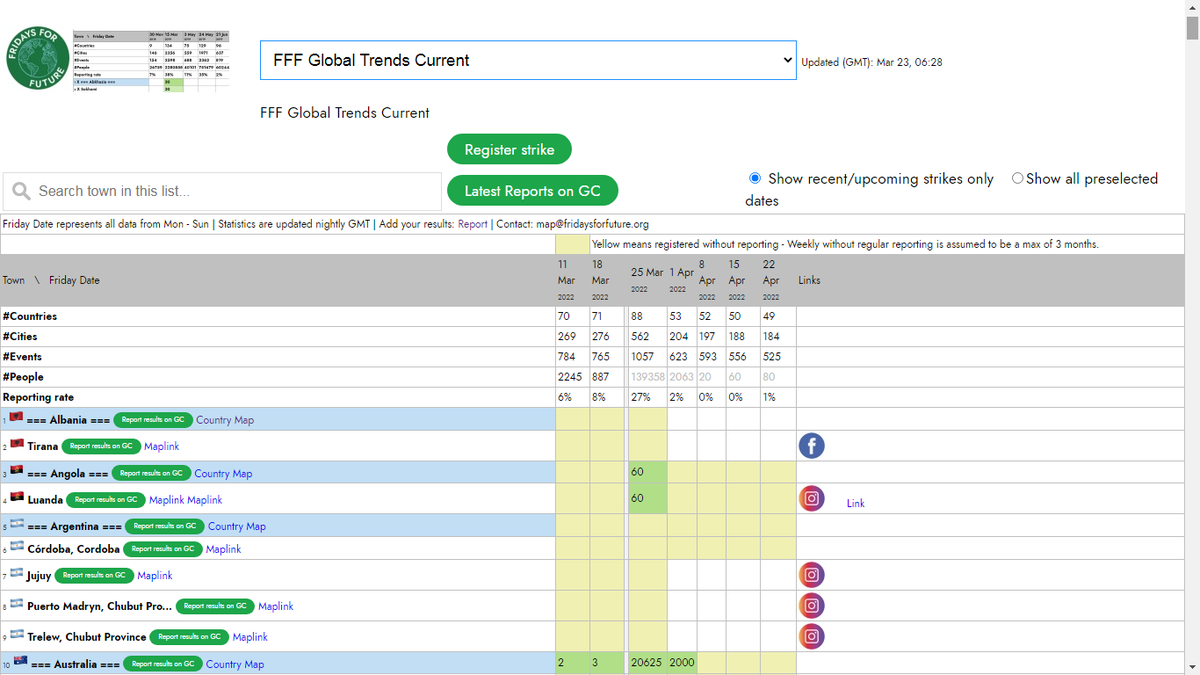Image resolution: width=1200 pixels, height=675 pixels.
Task: Open the Córdoba Maplink
Action: pos(223,549)
